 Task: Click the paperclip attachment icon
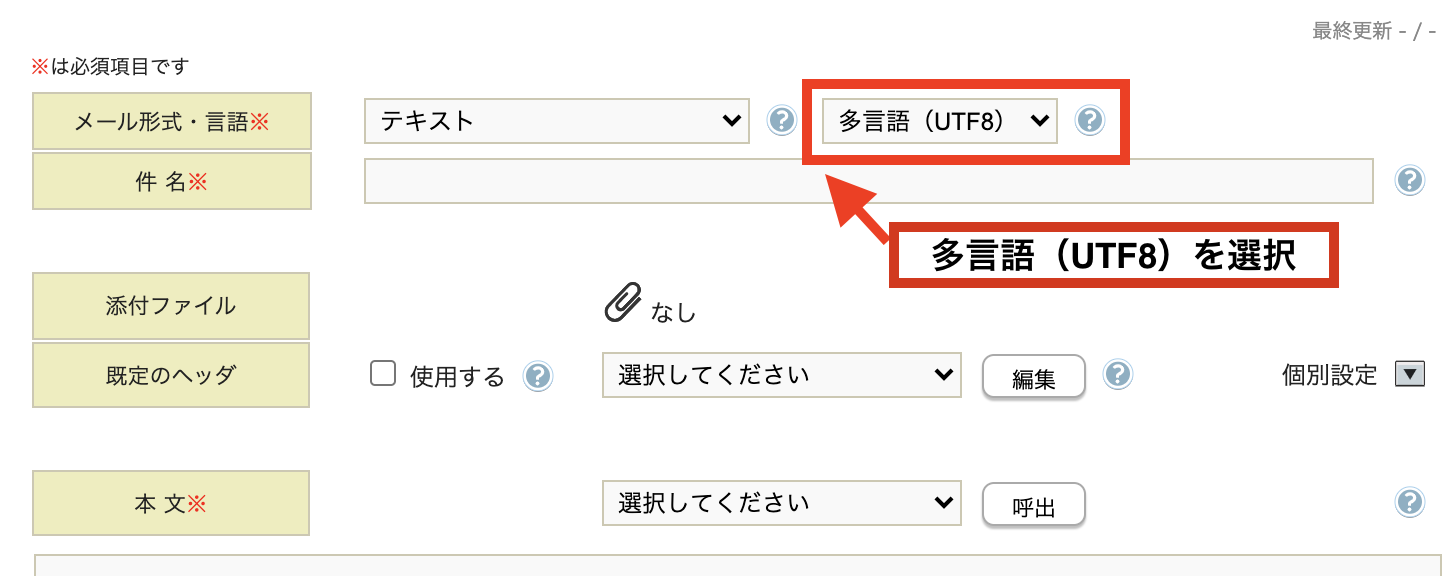pos(622,303)
